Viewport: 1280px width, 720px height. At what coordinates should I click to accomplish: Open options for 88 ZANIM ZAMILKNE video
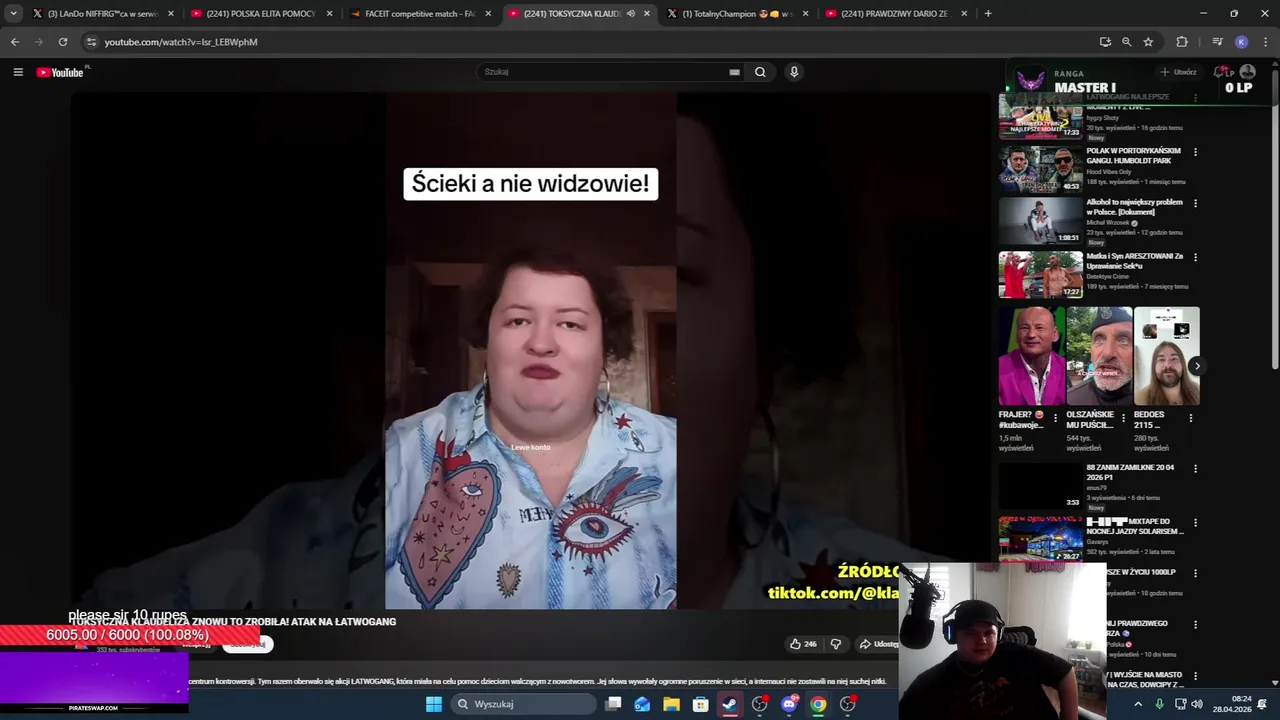point(1195,469)
